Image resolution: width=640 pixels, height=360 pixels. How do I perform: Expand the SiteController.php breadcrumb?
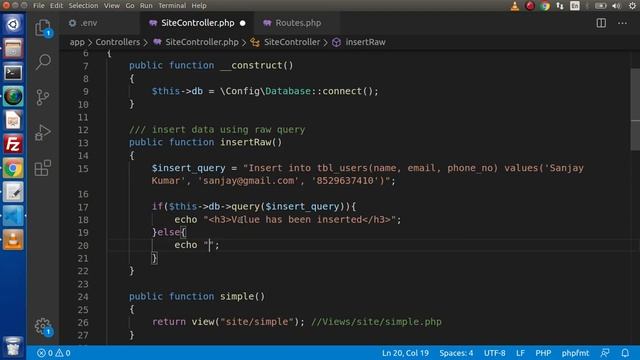(202, 42)
